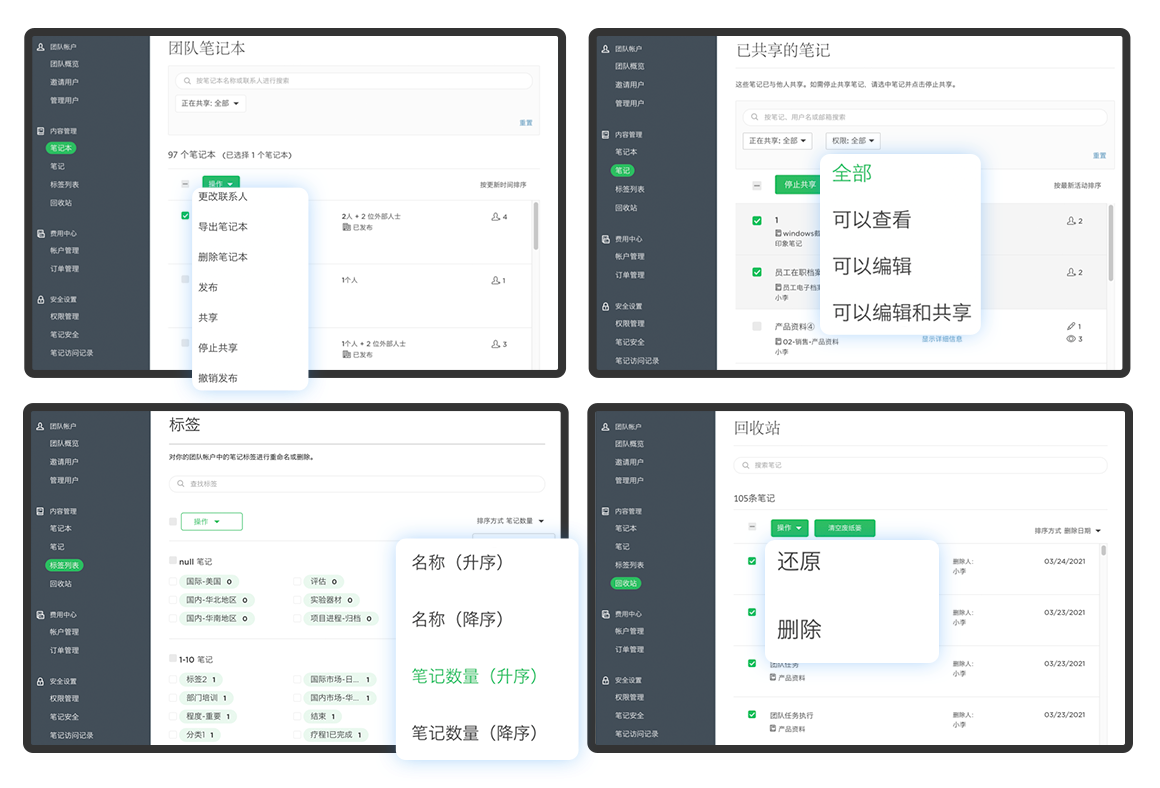Image resolution: width=1160 pixels, height=788 pixels.
Task: Expand the 权限: 全部 filter dropdown
Action: point(853,141)
